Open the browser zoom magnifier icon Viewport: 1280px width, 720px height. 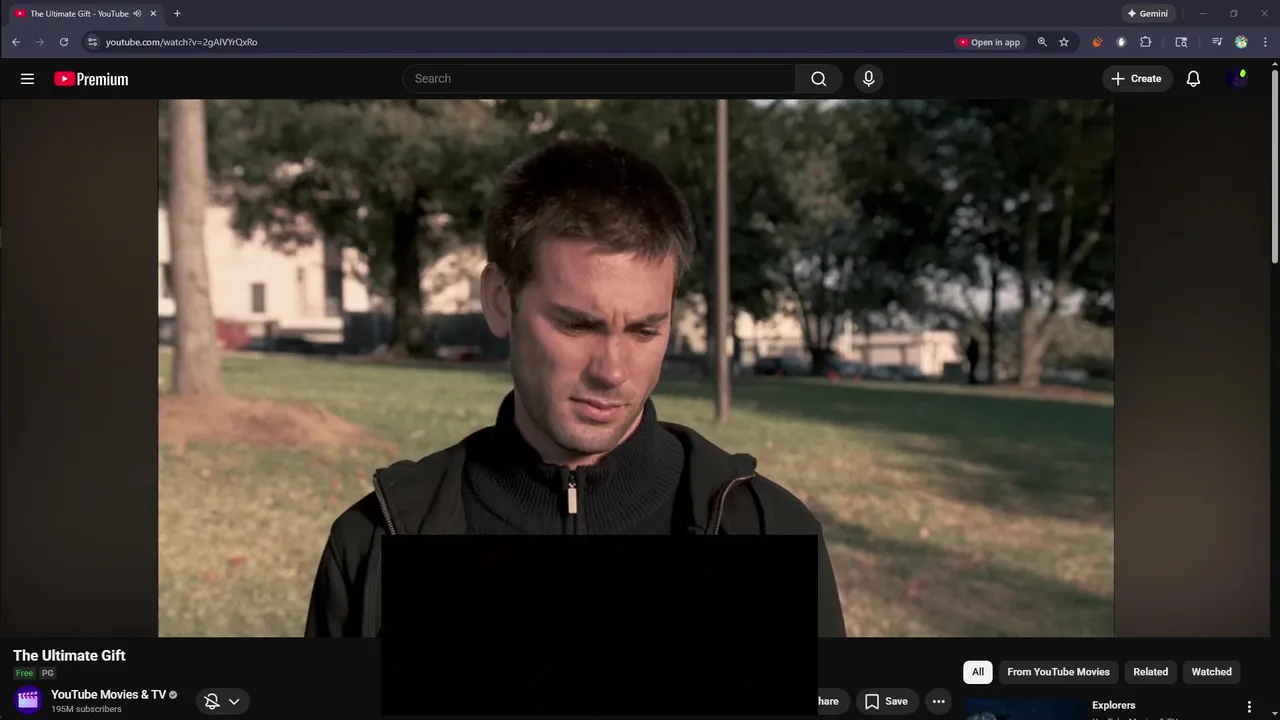point(1042,42)
